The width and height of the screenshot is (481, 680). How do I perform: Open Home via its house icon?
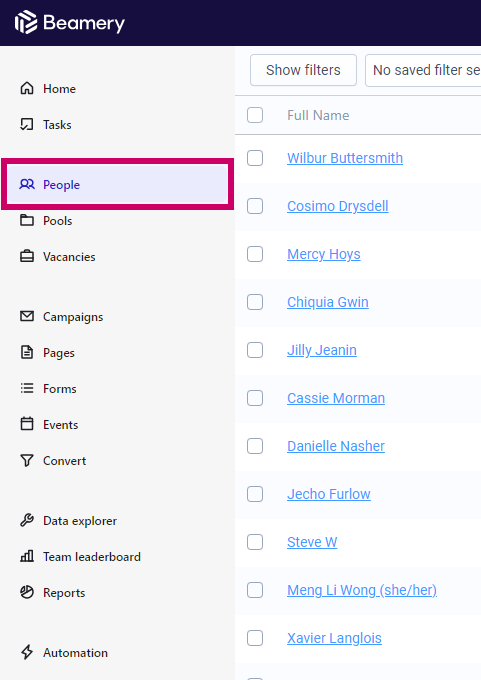pos(27,88)
